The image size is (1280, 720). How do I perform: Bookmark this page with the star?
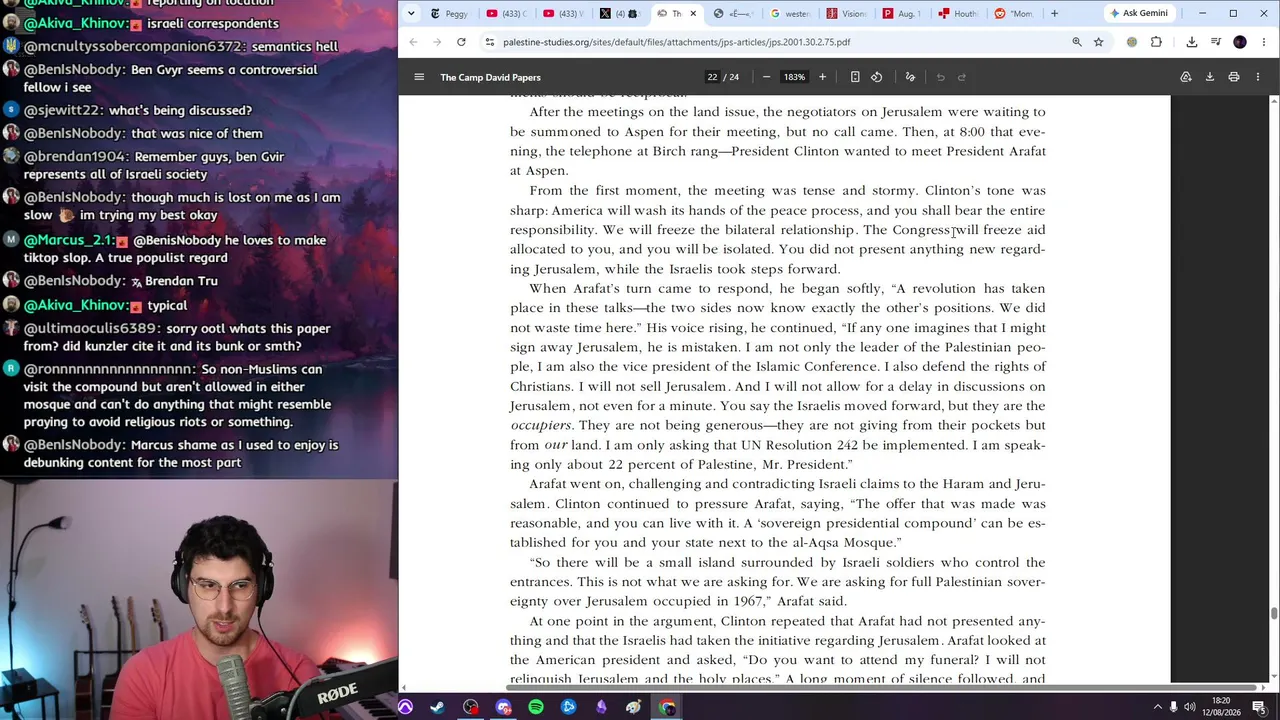pos(1098,42)
